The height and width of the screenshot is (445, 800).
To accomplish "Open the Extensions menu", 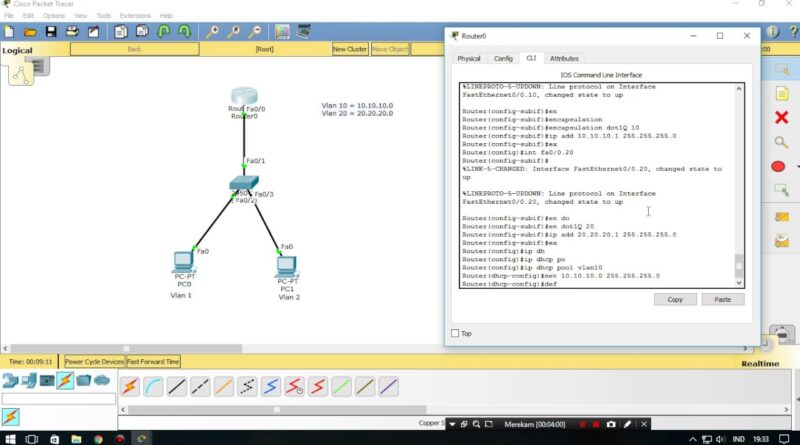I will click(135, 16).
